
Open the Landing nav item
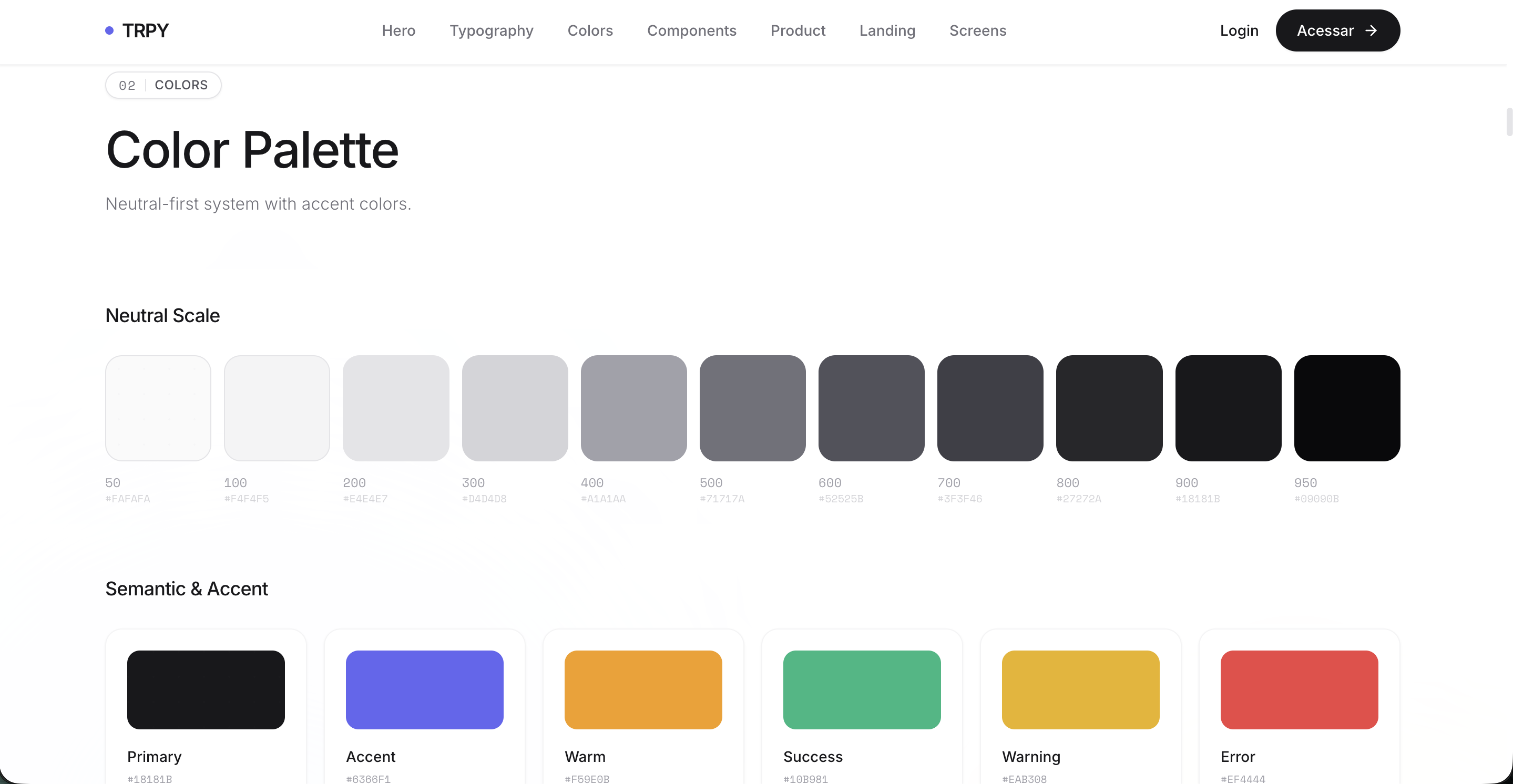coord(887,30)
